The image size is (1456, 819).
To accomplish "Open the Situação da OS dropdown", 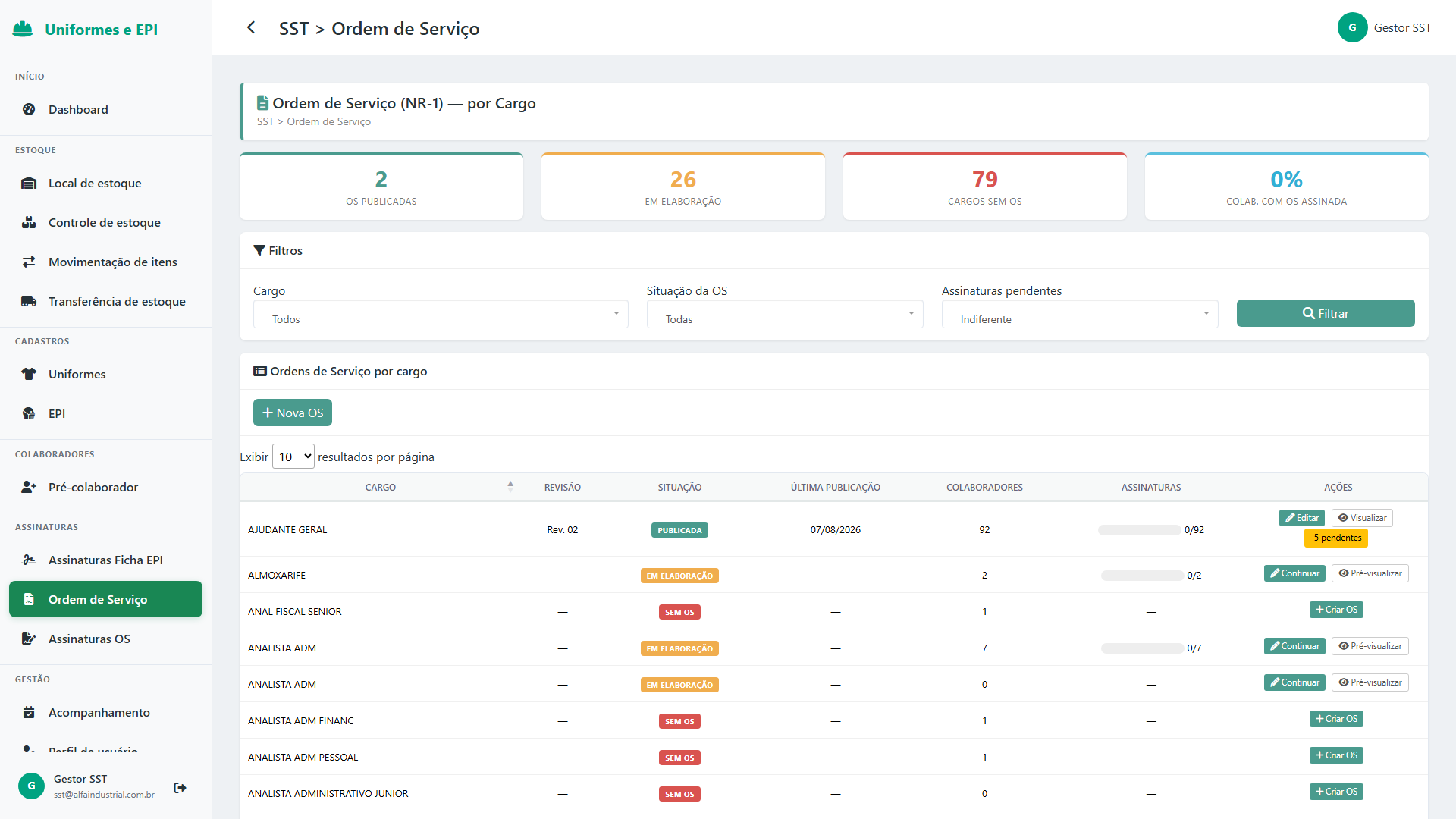I will pyautogui.click(x=785, y=314).
